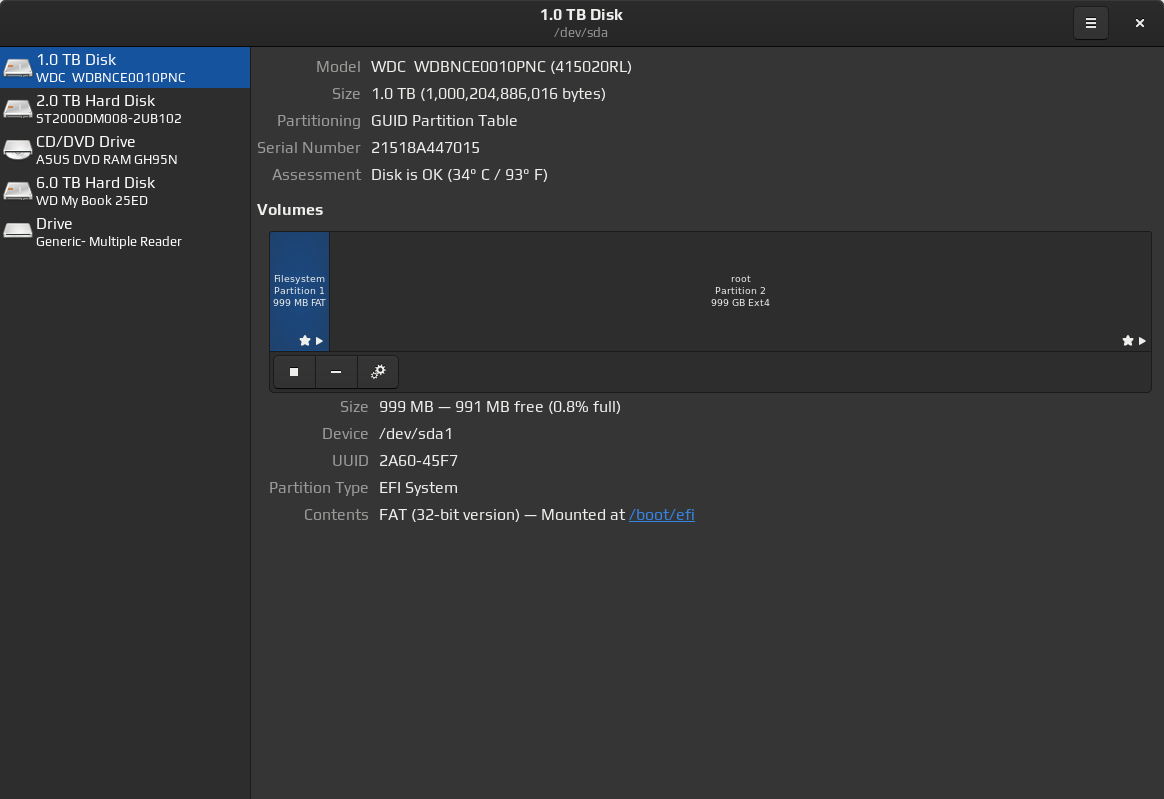This screenshot has height=799, width=1164.
Task: Close the Disks window
Action: (1139, 23)
